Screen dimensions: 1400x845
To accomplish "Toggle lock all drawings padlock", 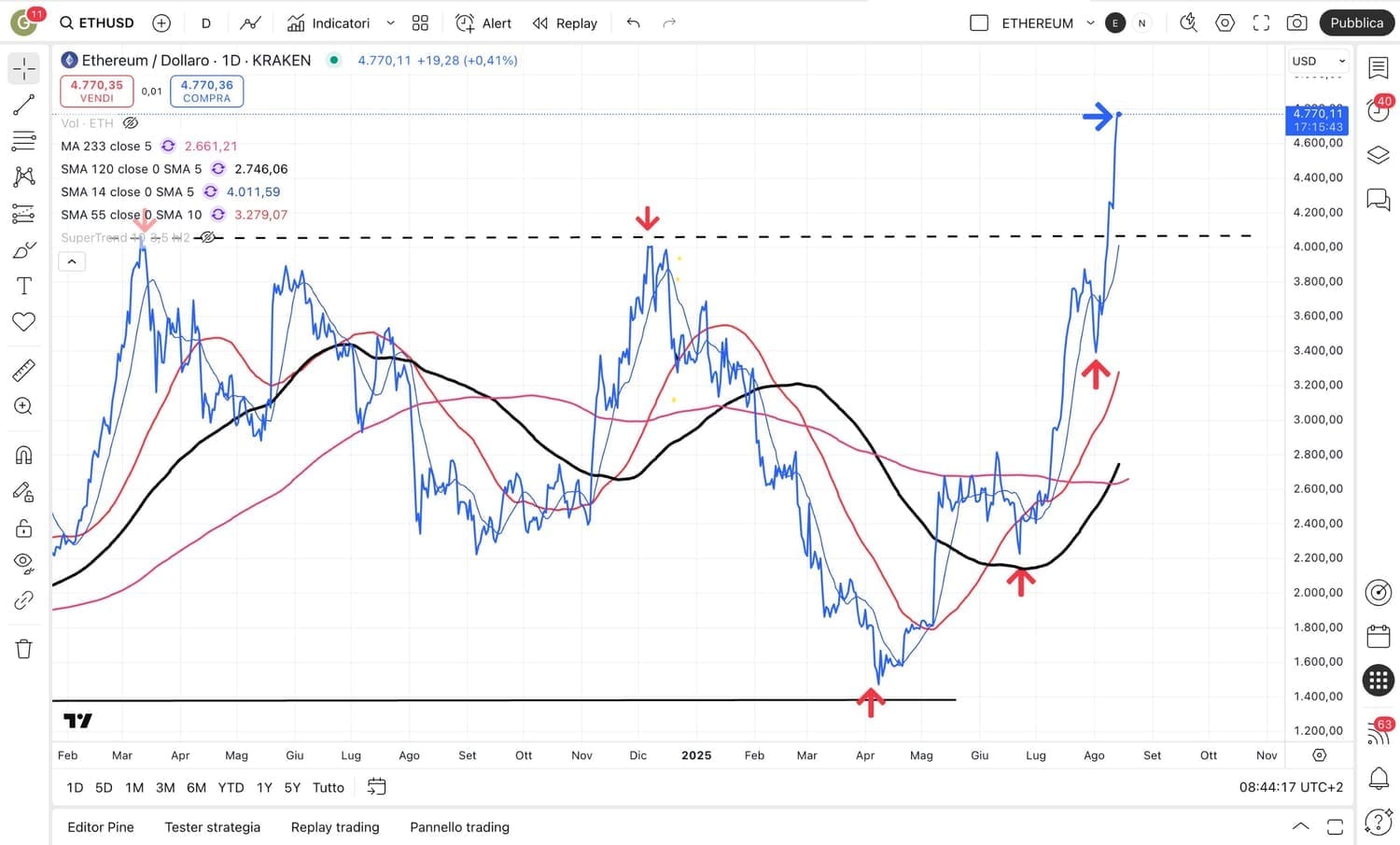I will (x=24, y=528).
